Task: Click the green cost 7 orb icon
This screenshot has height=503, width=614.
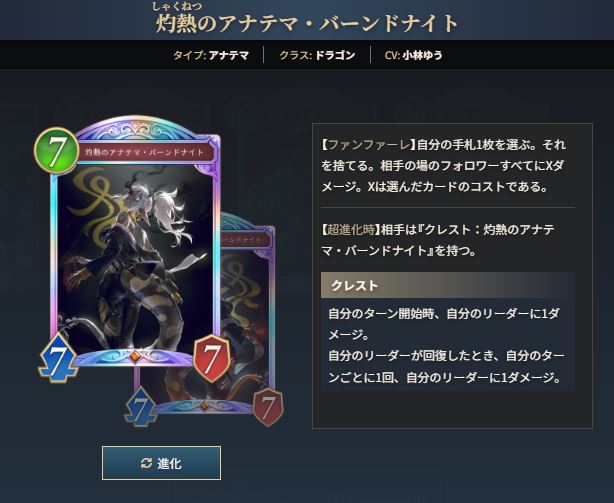Action: tap(56, 150)
